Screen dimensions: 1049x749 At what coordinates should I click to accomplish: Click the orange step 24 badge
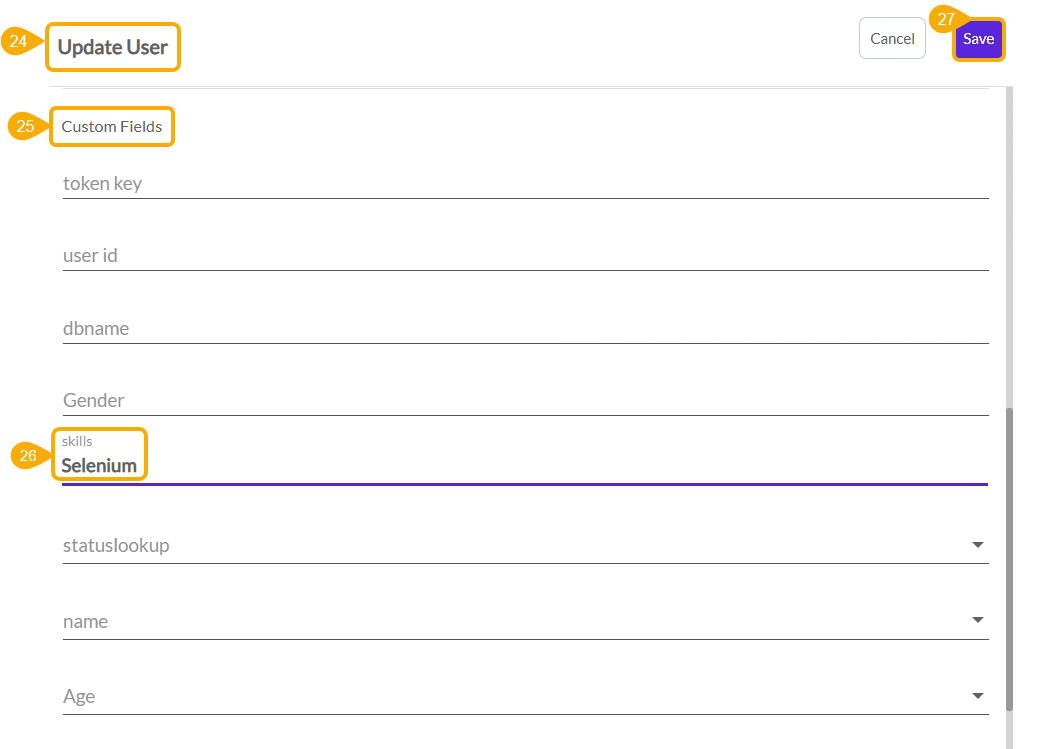(x=19, y=42)
